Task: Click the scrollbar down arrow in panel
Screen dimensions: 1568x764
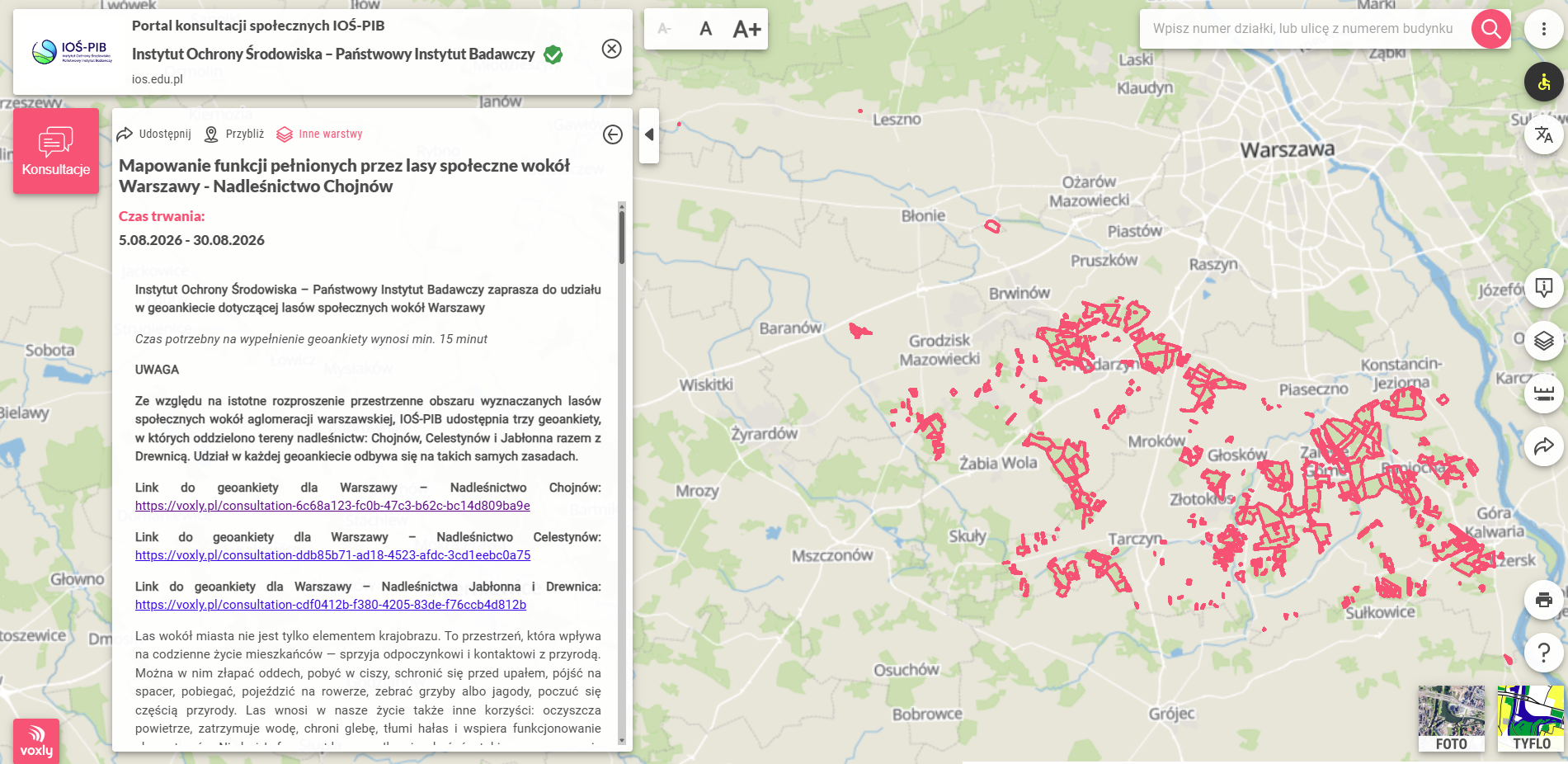Action: (622, 741)
